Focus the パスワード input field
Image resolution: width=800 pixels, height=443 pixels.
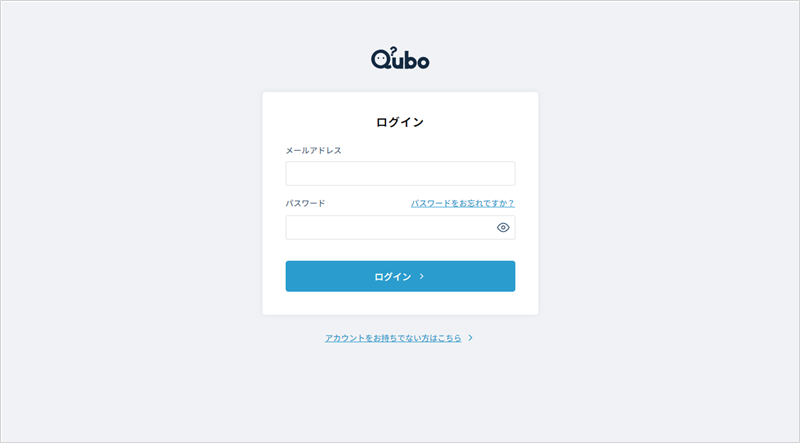pyautogui.click(x=390, y=228)
